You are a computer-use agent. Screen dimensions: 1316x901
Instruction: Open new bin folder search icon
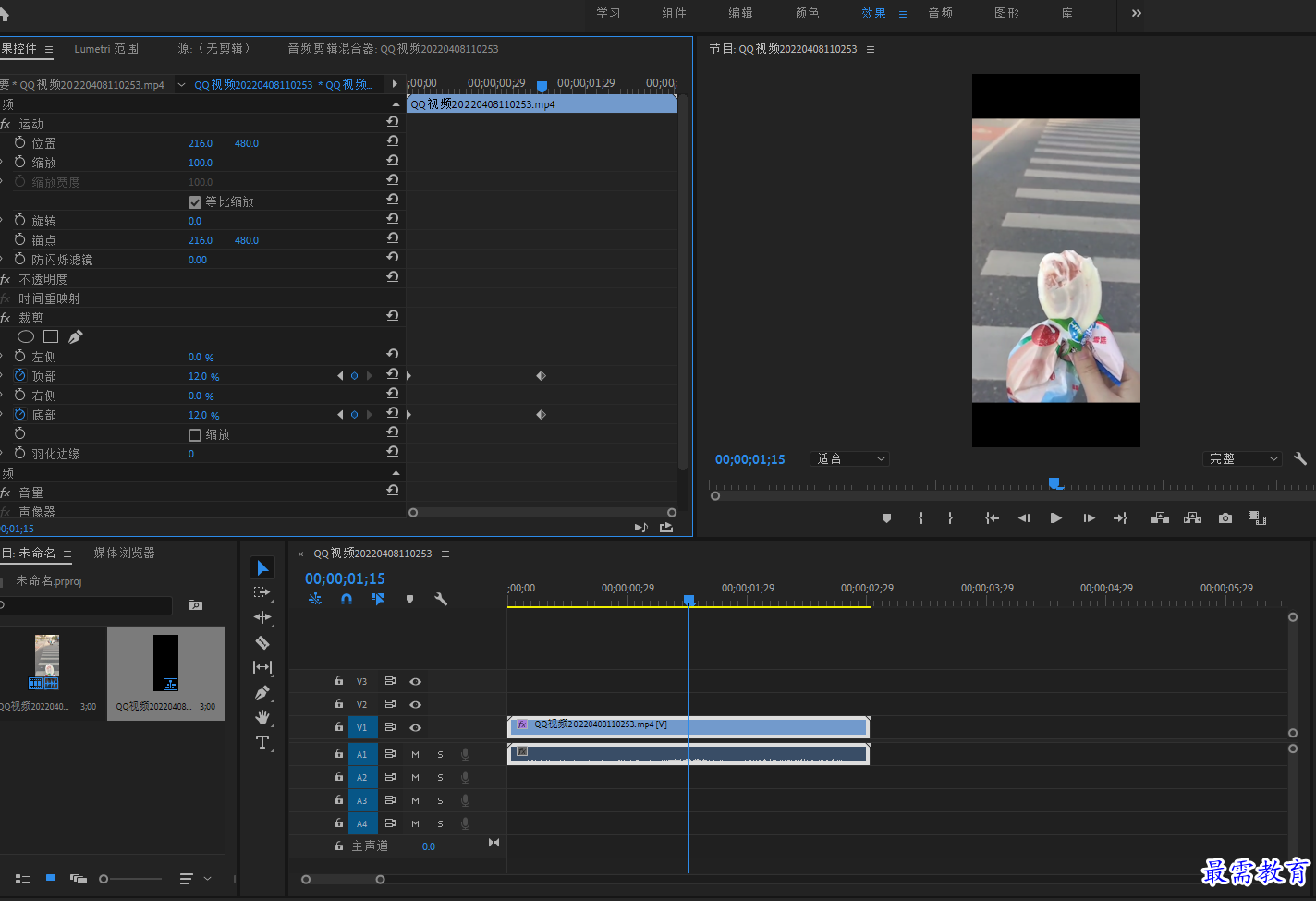[196, 605]
